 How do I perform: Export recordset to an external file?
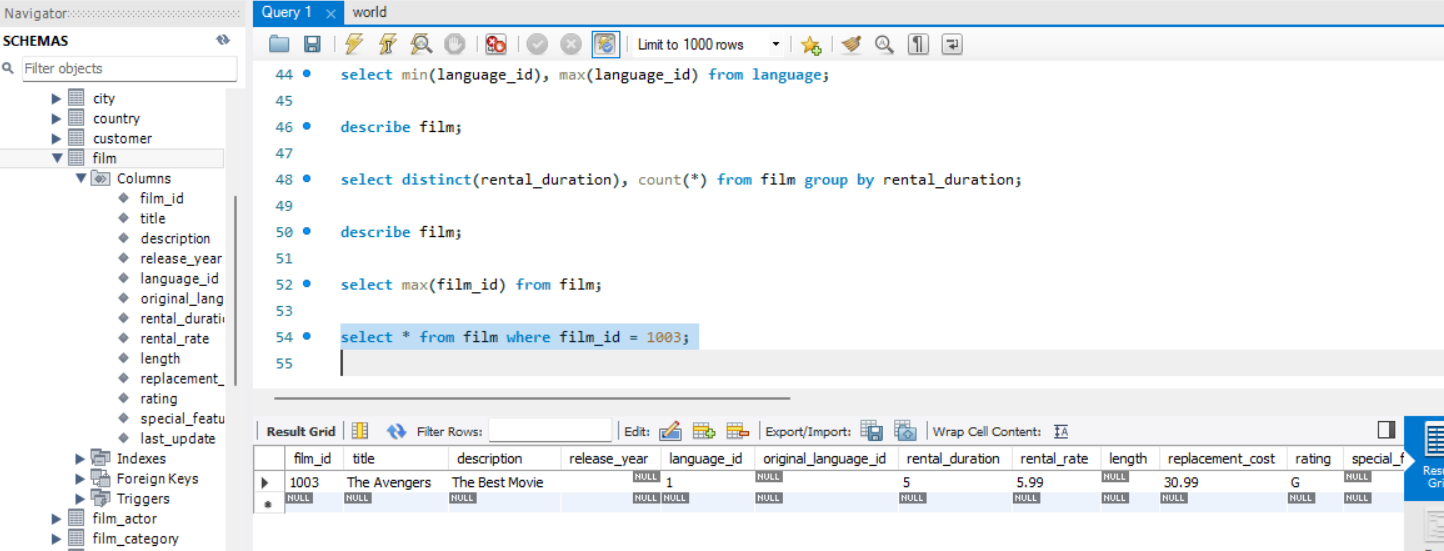click(871, 431)
